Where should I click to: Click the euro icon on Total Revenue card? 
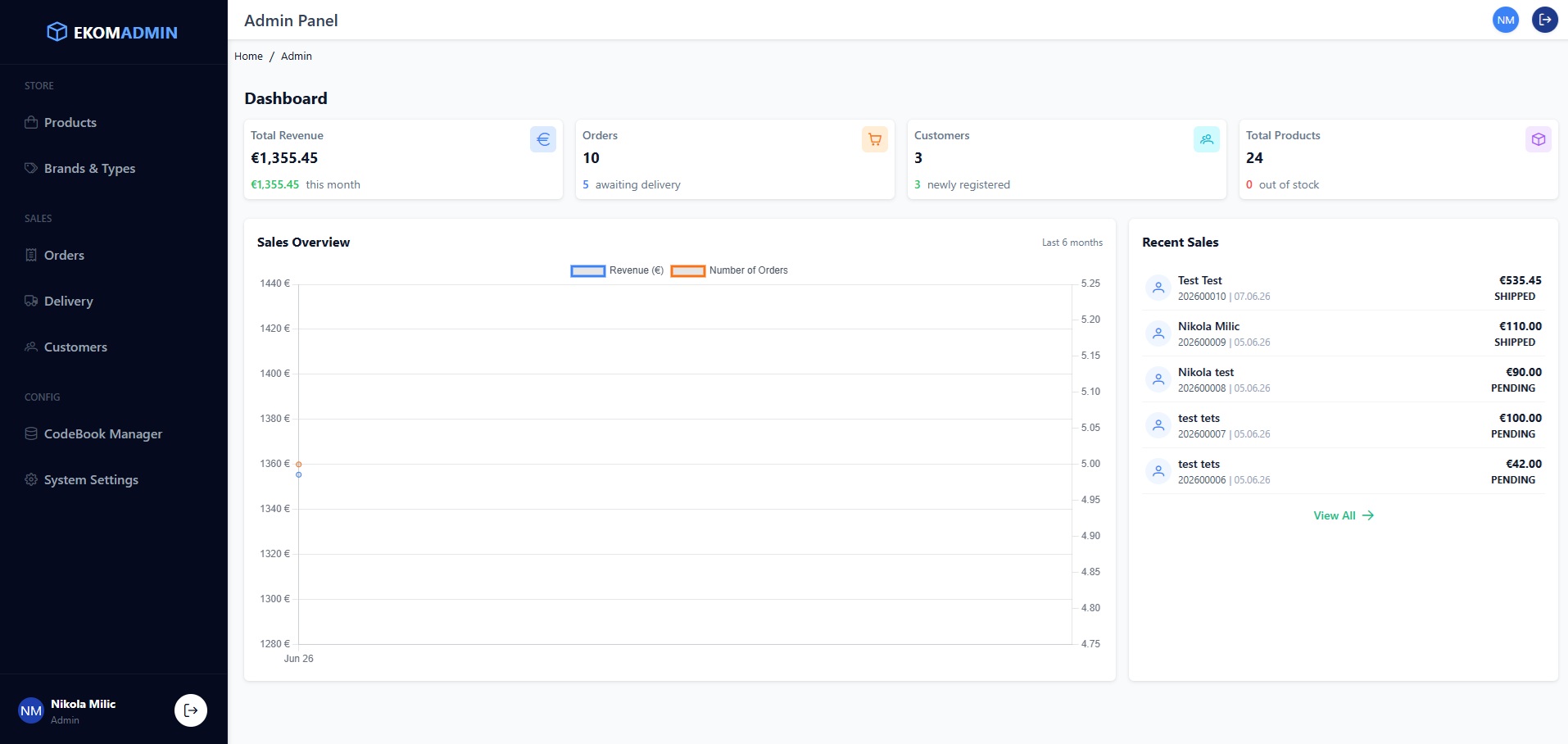(543, 139)
